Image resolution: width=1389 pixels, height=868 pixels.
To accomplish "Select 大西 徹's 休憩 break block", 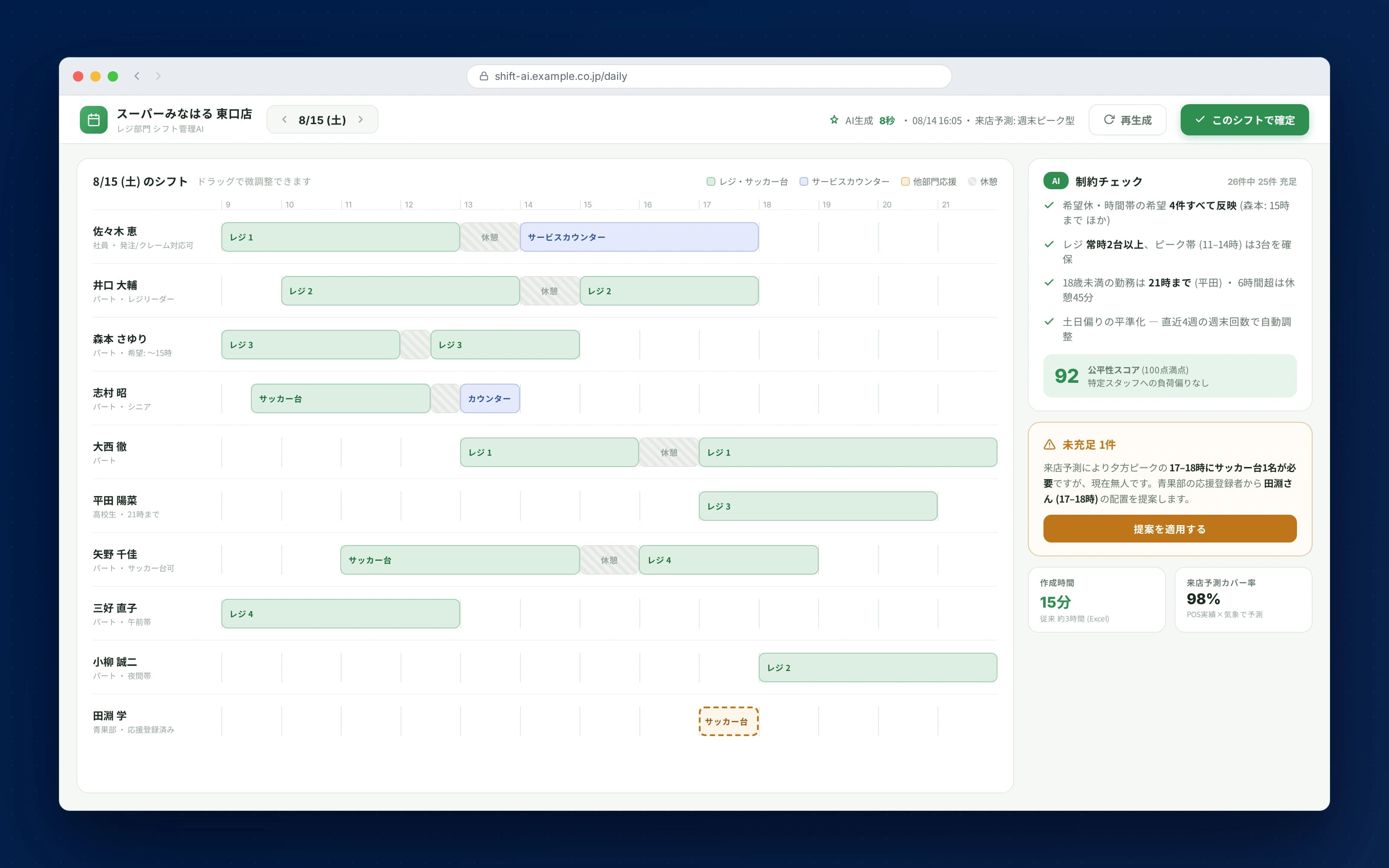I will click(x=668, y=452).
